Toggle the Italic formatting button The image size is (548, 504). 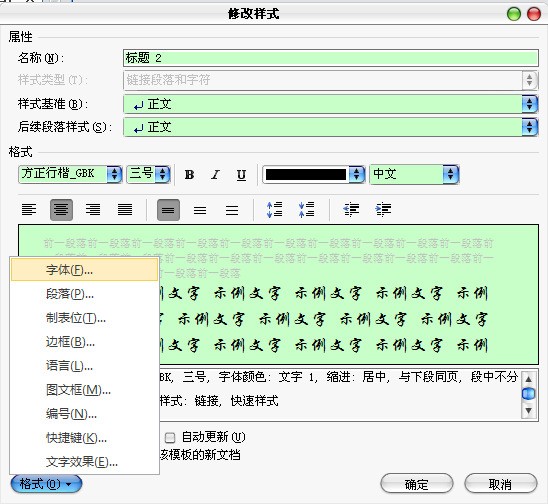[216, 175]
